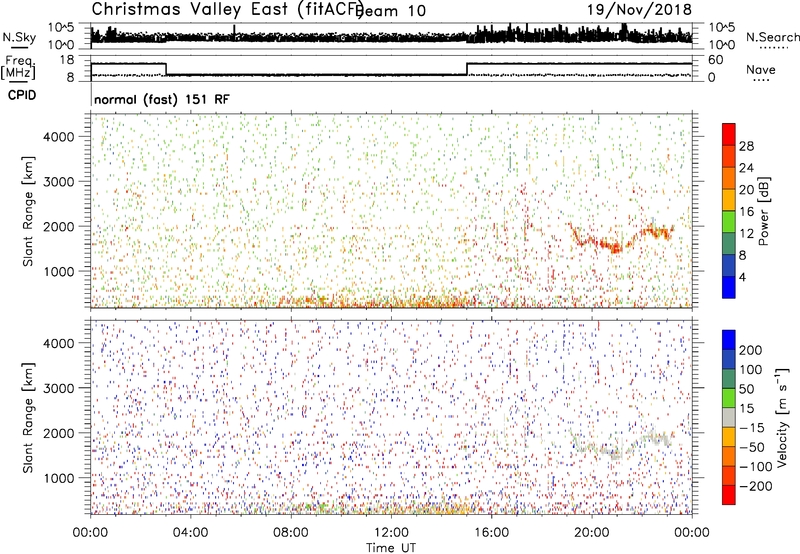Click the 'Power [dB]' color bar label
800x554 pixels.
click(x=763, y=211)
